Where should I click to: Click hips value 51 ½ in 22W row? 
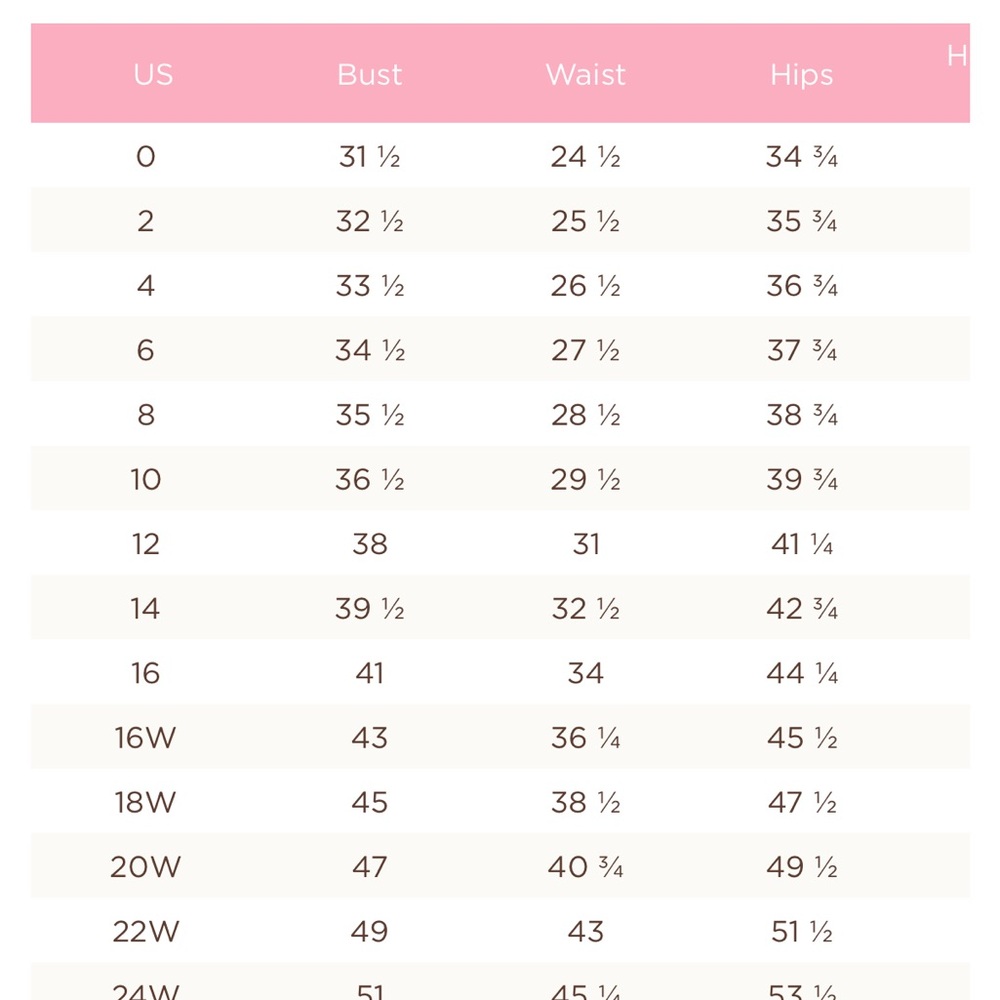tap(802, 931)
